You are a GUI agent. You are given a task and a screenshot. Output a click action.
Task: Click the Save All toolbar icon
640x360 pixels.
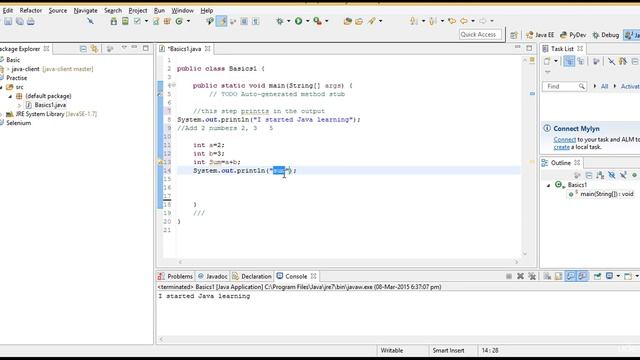[20, 21]
